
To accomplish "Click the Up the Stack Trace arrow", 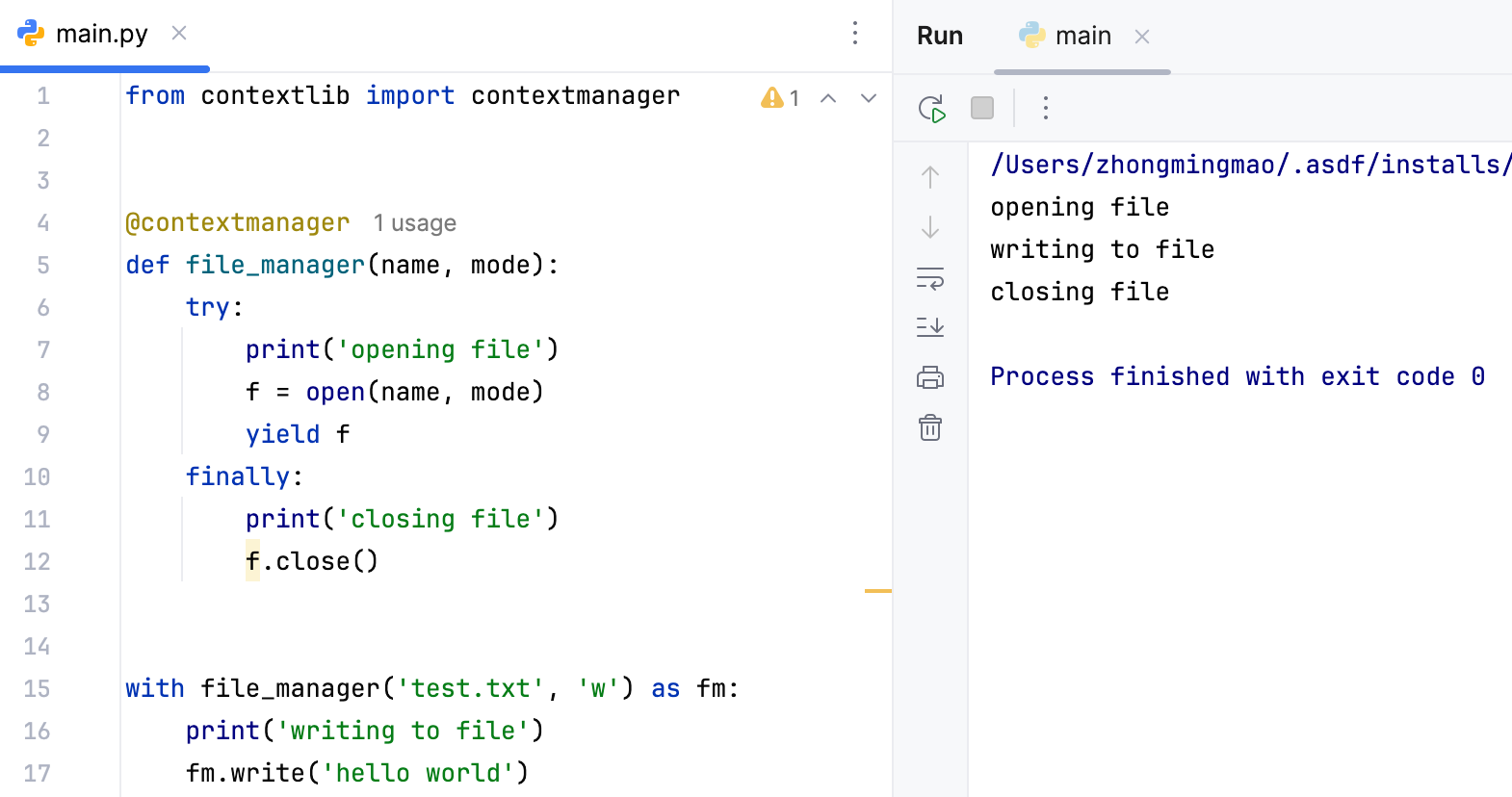I will pyautogui.click(x=930, y=177).
